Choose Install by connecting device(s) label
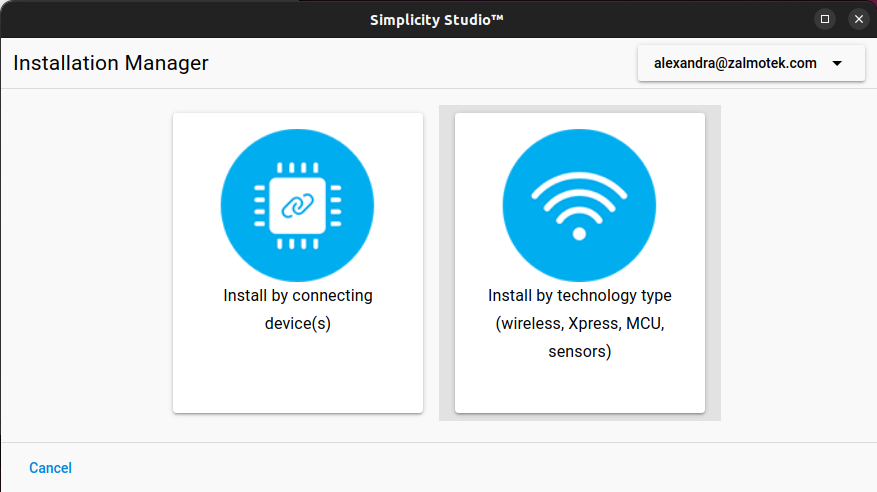 click(298, 309)
